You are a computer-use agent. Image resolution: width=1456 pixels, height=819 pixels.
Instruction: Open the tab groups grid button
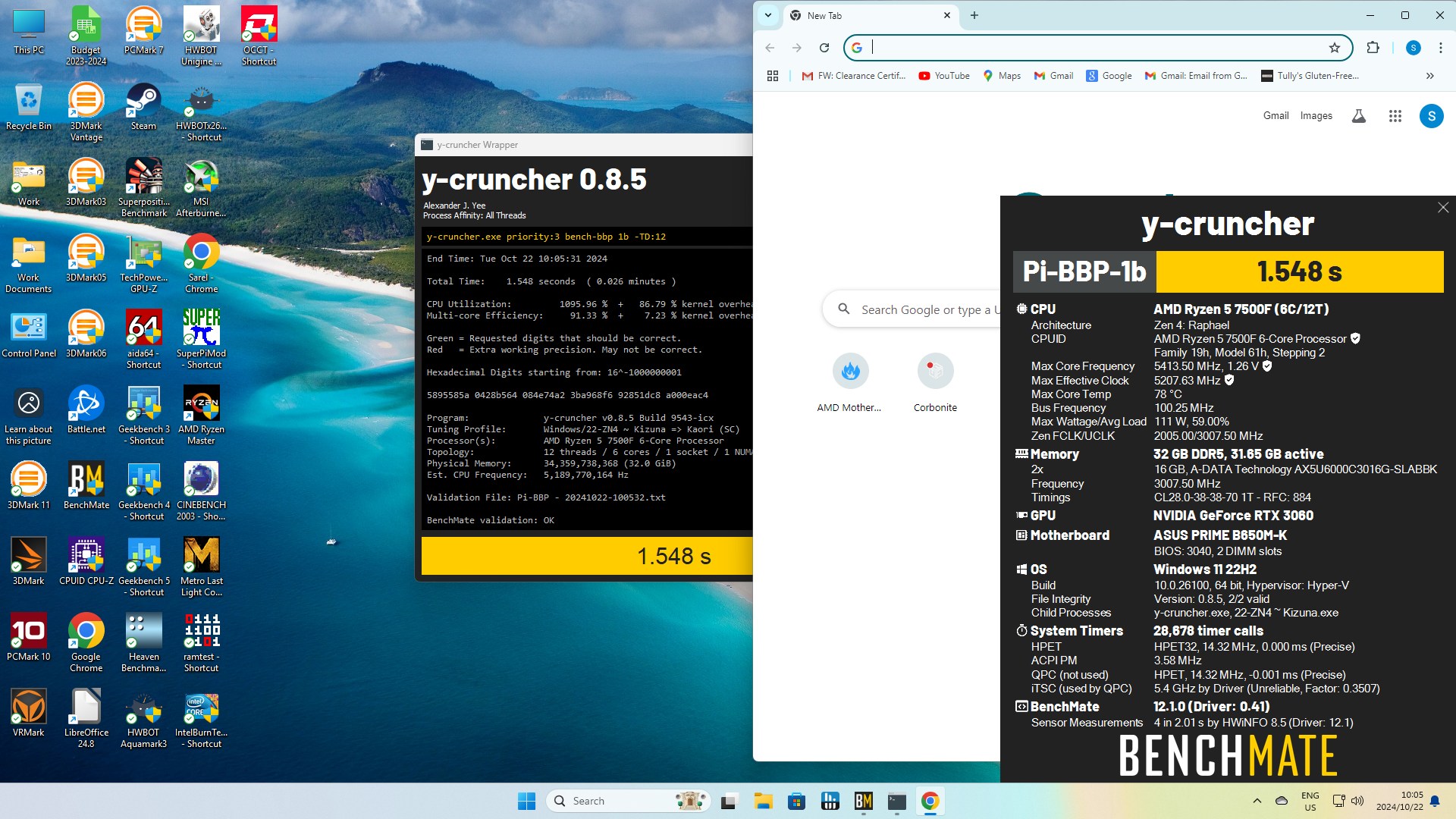773,76
